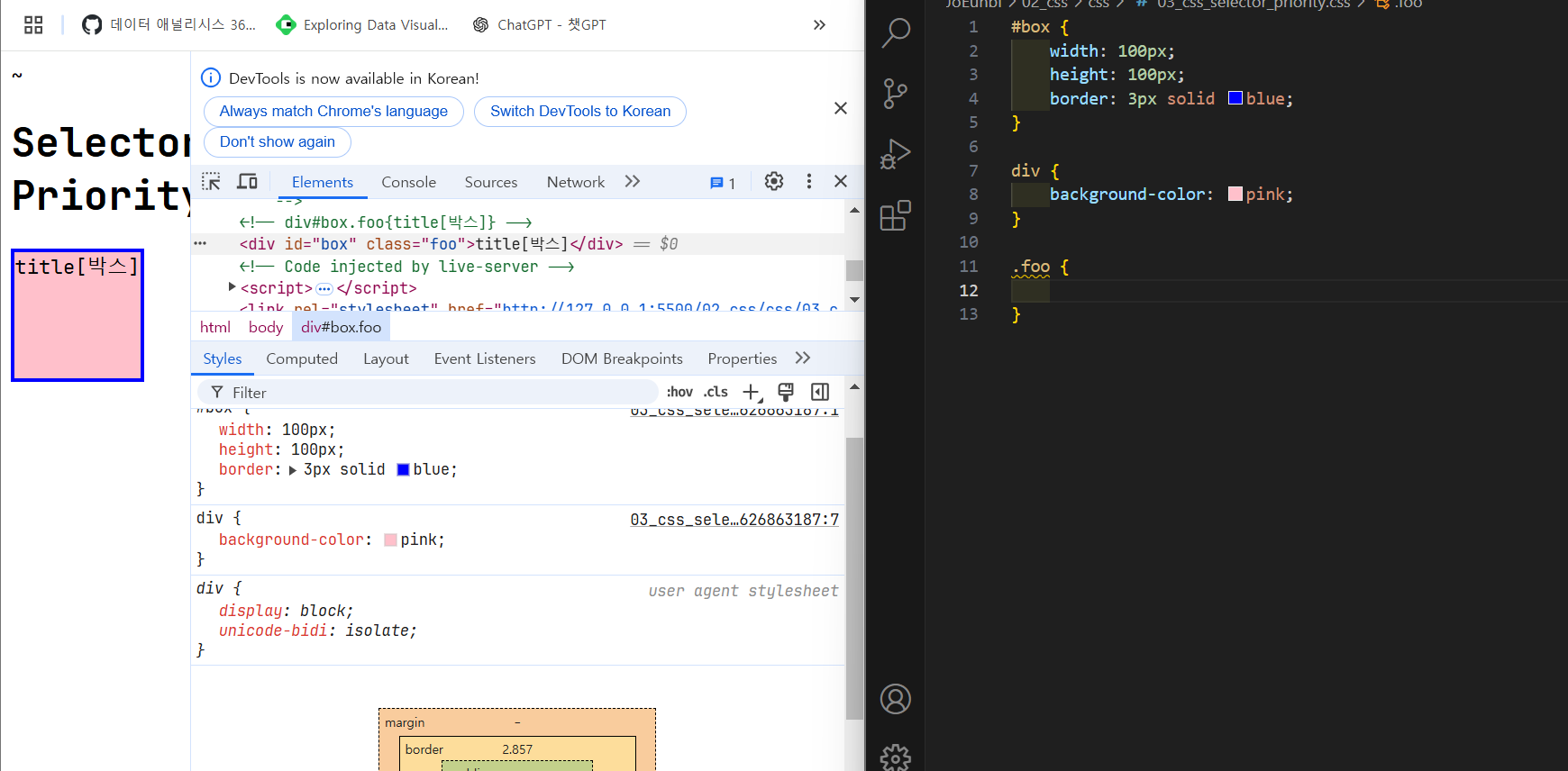This screenshot has height=771, width=1568.
Task: Open source link 03_css_sele…626863187:7
Action: (x=734, y=520)
